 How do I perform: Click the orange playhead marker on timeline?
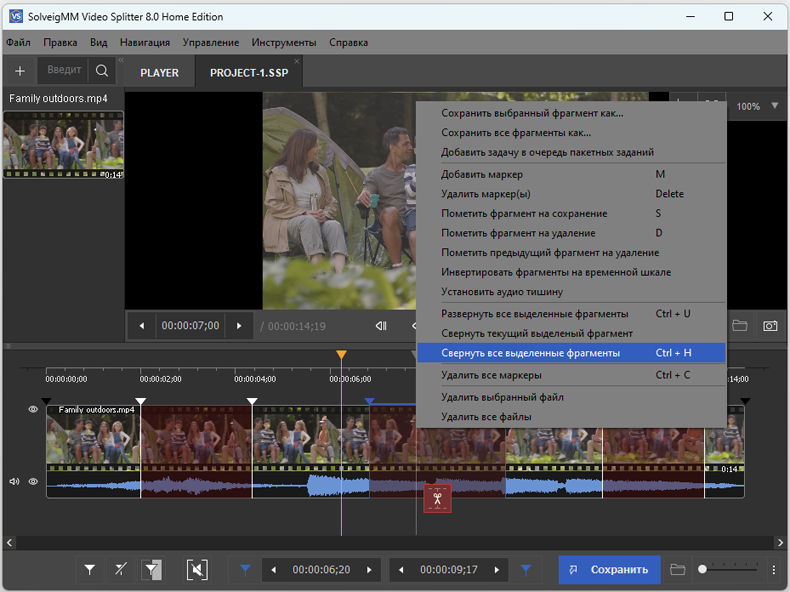[342, 354]
